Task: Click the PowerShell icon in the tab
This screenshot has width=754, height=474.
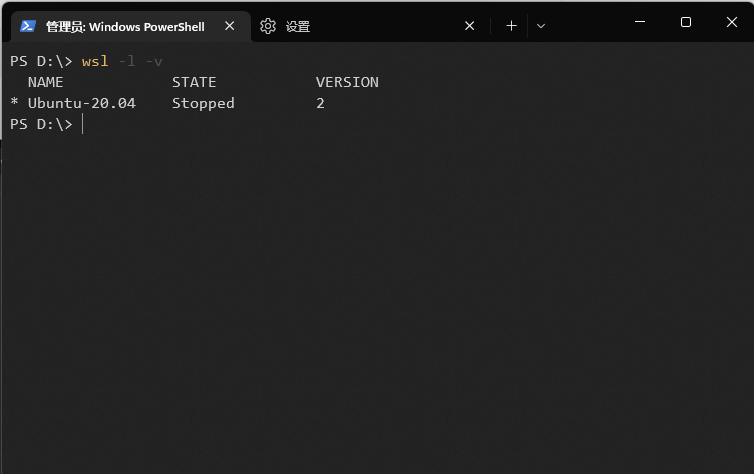Action: (x=28, y=26)
